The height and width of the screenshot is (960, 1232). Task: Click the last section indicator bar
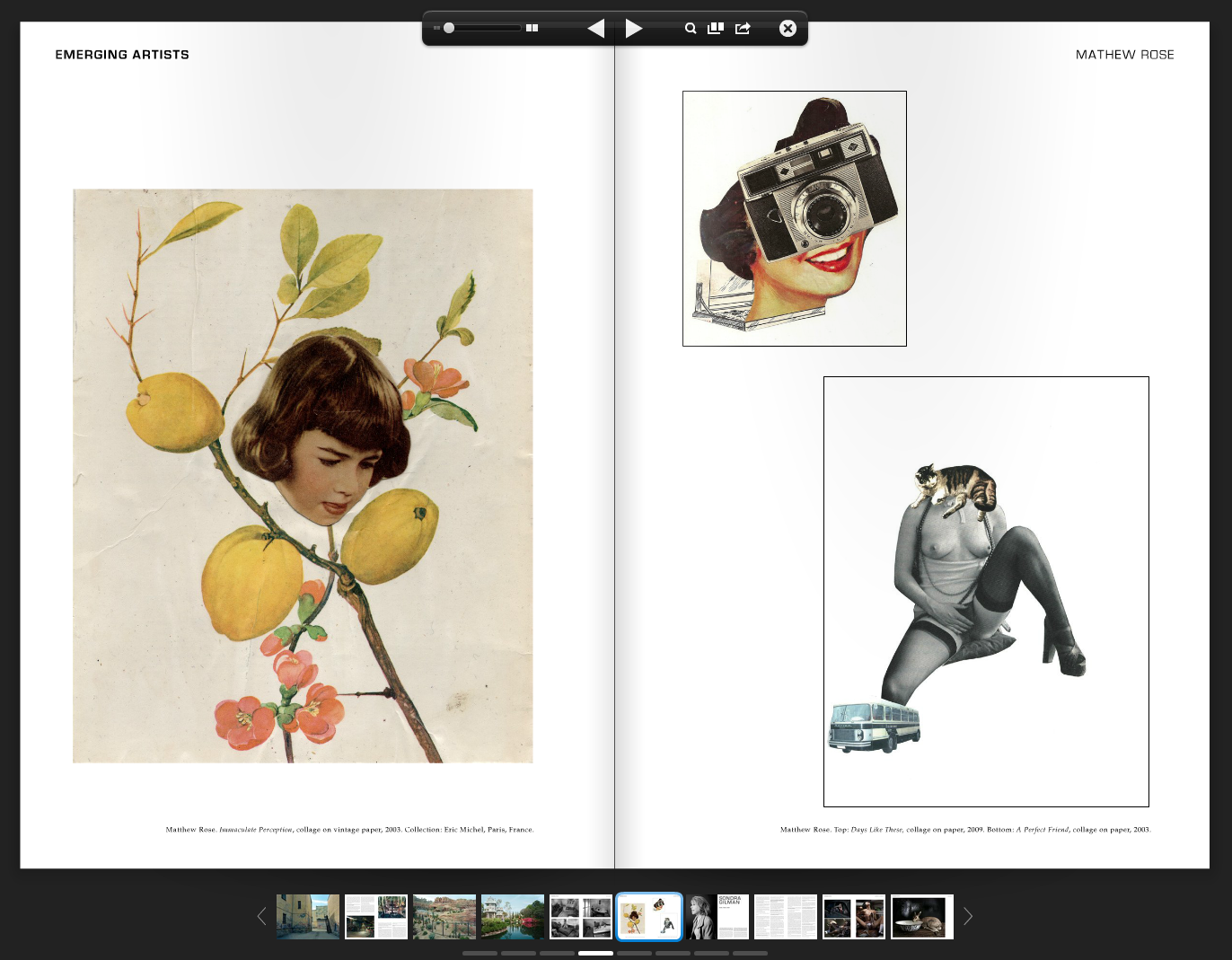click(x=751, y=954)
